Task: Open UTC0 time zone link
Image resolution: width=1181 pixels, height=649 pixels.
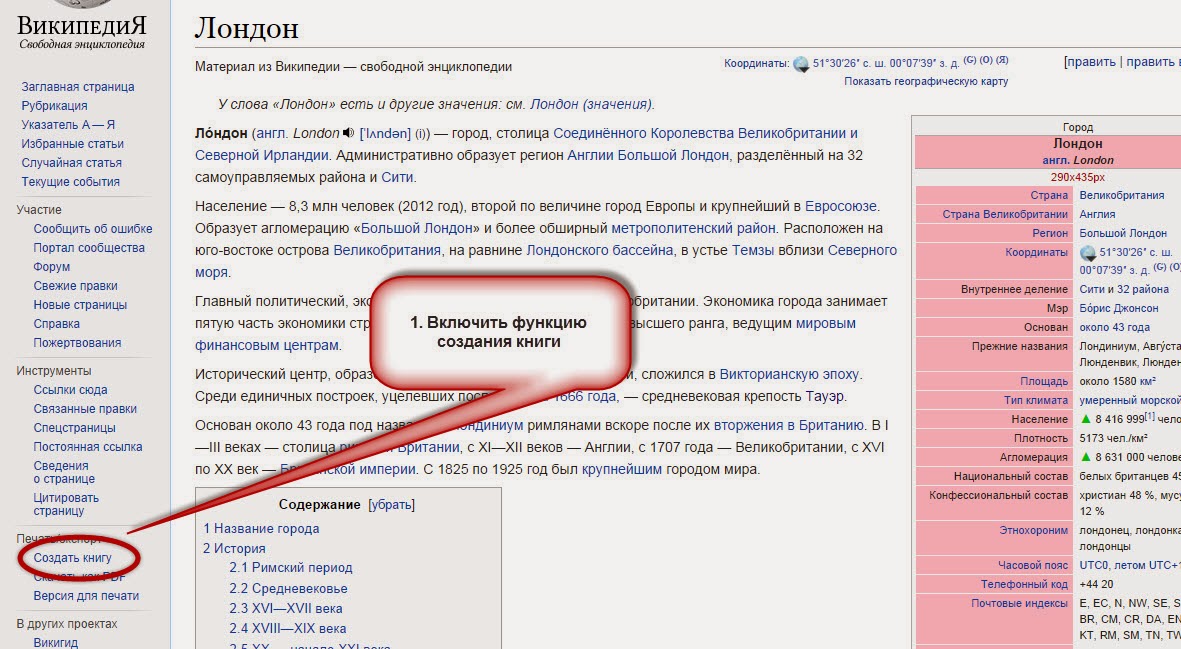Action: pyautogui.click(x=1094, y=565)
